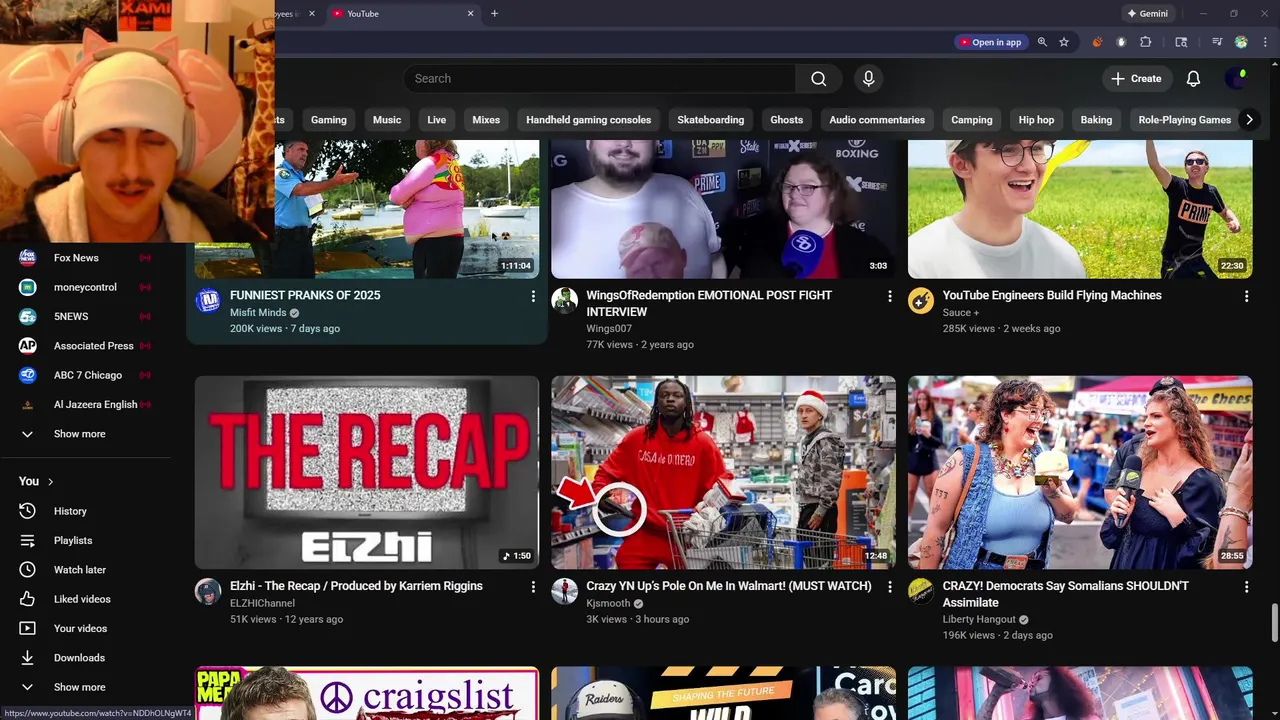Select the Audio commentaries chip
The width and height of the screenshot is (1280, 720).
click(877, 120)
